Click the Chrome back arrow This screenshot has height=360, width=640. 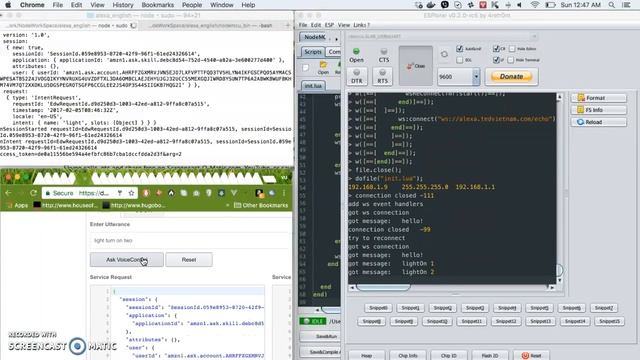tap(9, 193)
